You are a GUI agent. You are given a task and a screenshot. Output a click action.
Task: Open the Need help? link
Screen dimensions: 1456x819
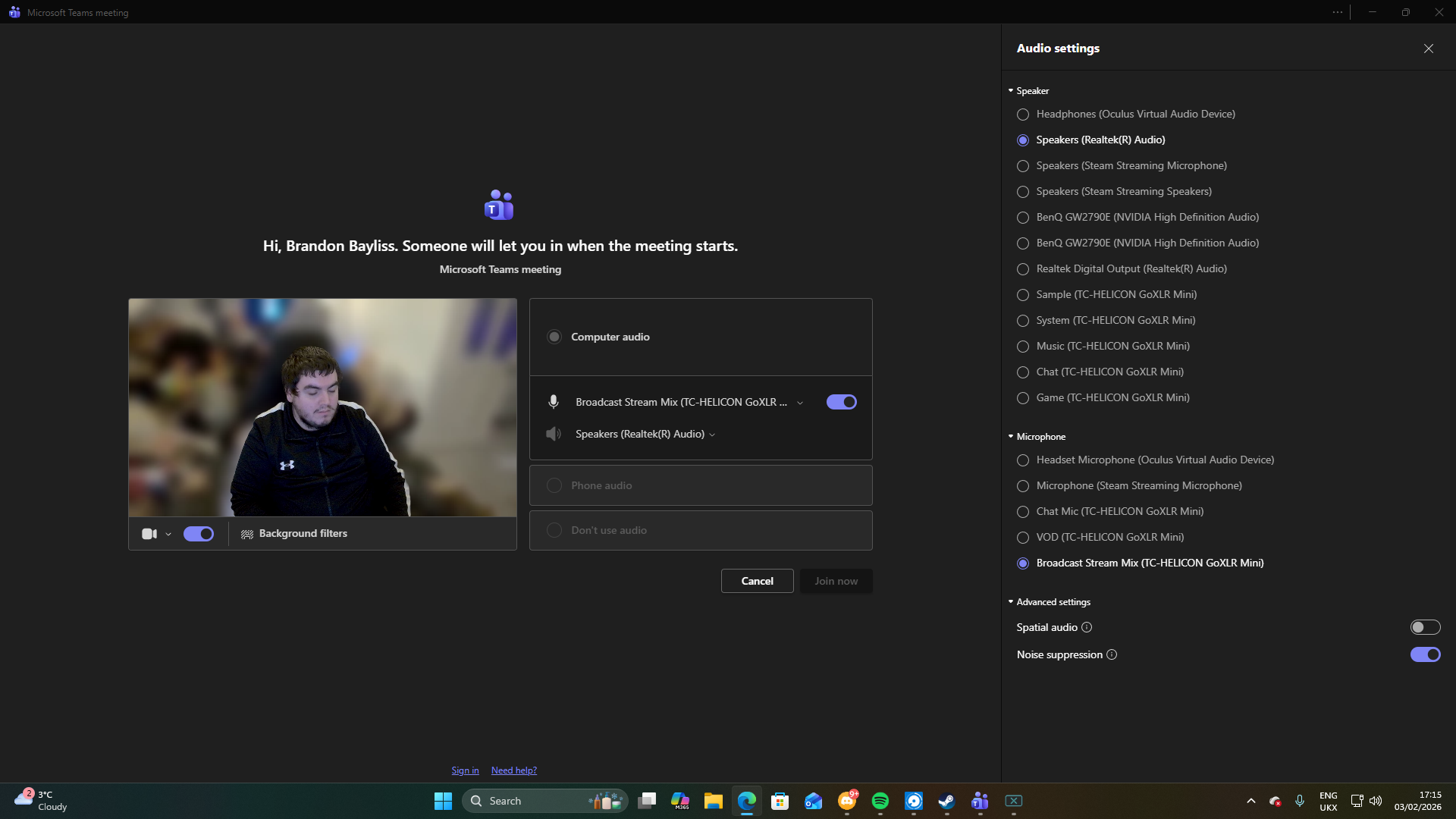[x=513, y=770]
